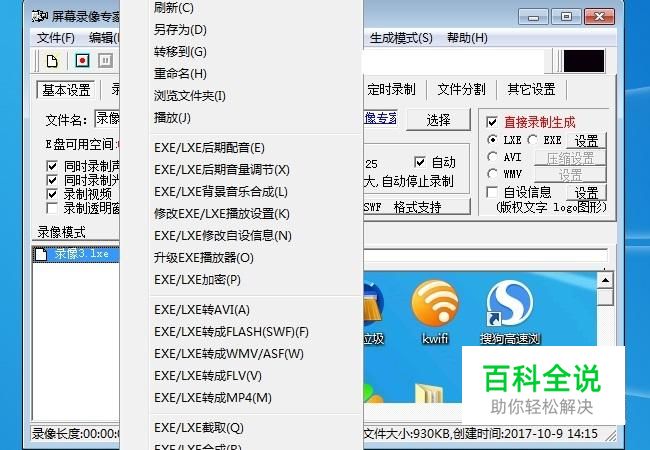Toggle the 录制视频 checkbox

pos(52,194)
